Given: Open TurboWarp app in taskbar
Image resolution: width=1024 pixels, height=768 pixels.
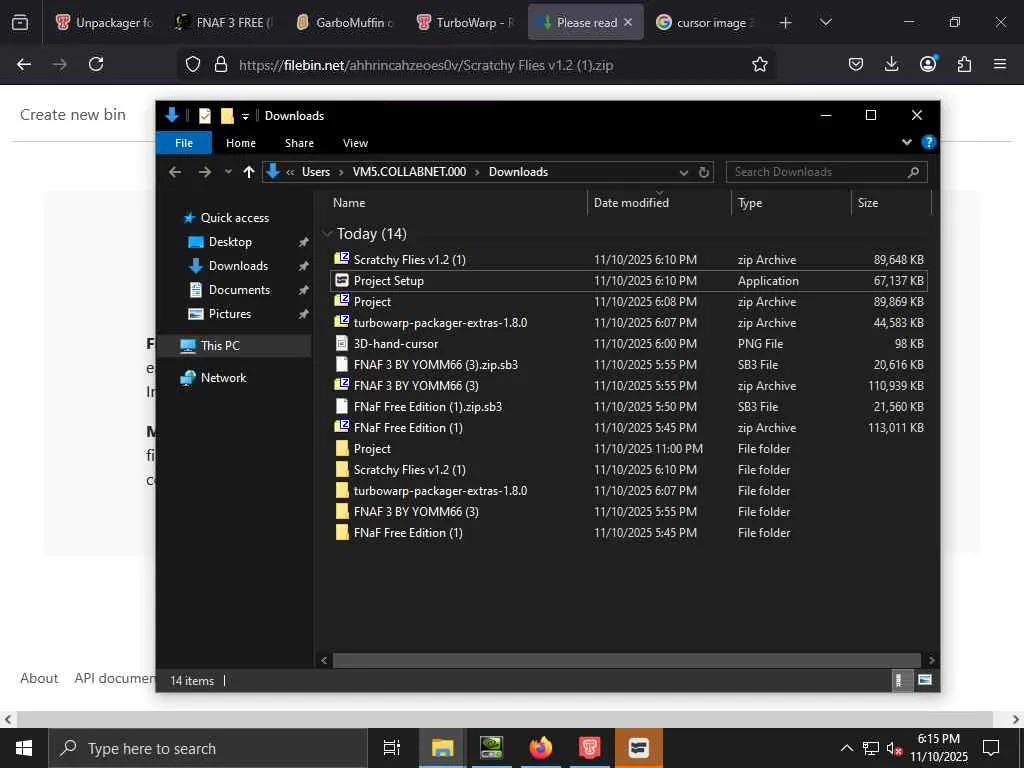Looking at the screenshot, I should 589,748.
